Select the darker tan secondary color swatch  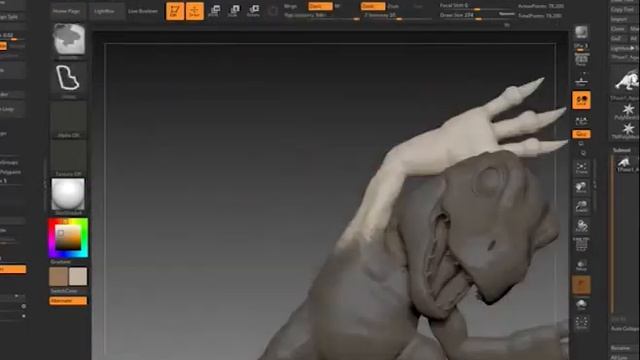[x=58, y=277]
